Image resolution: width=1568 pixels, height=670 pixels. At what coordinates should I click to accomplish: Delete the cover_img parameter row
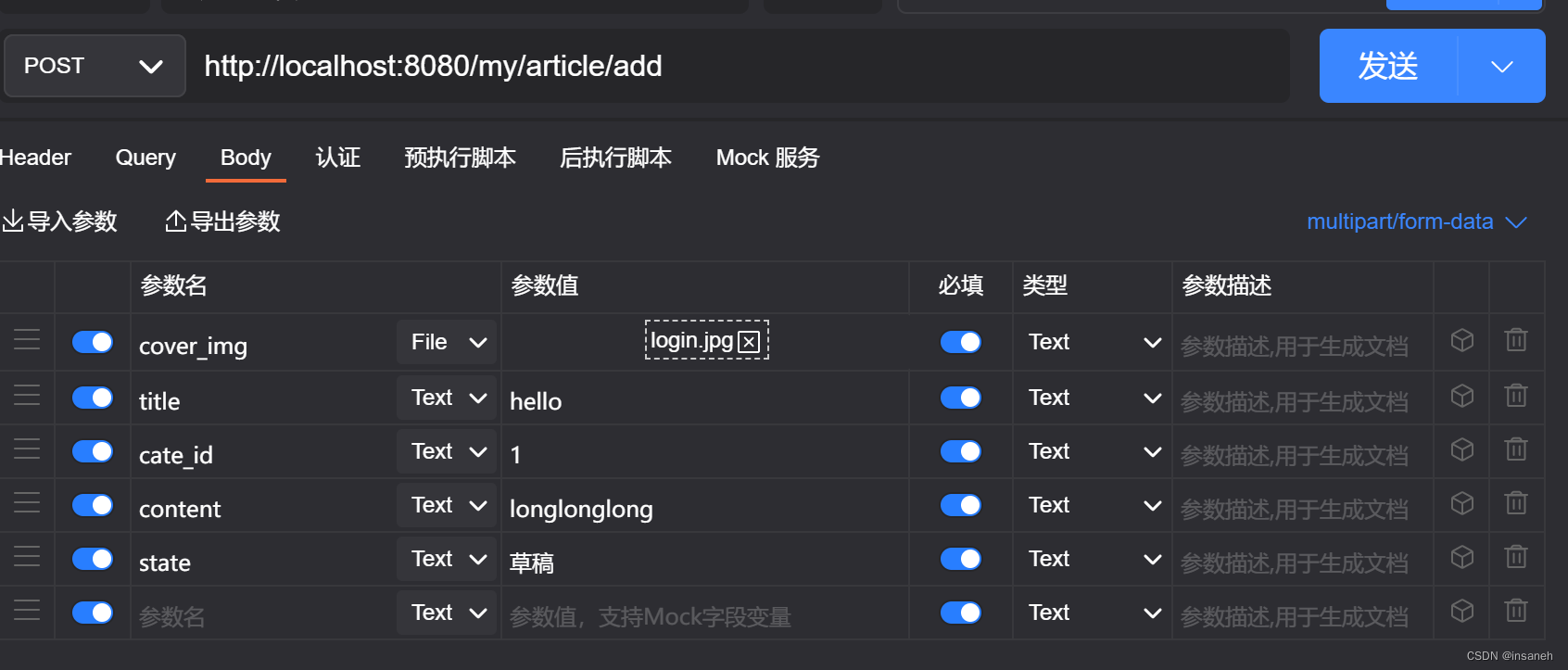1516,340
